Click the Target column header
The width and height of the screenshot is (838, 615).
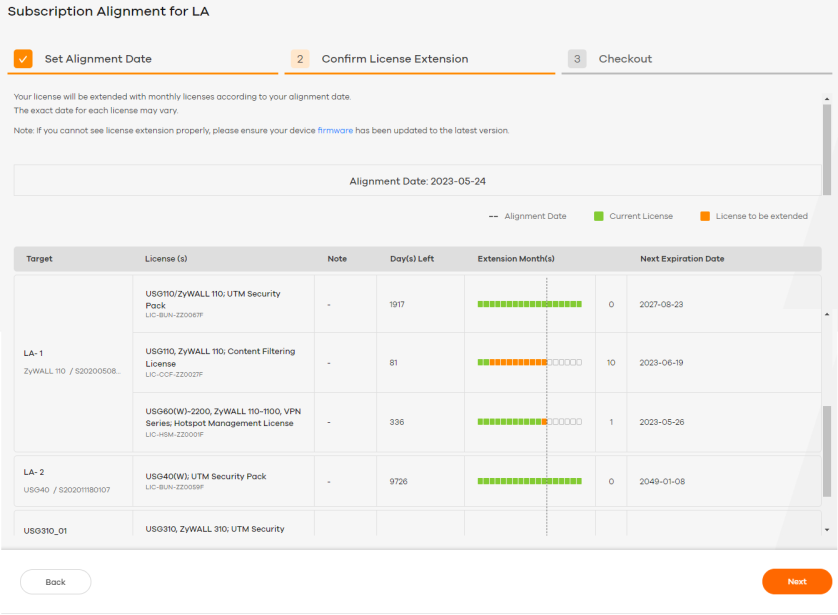coord(39,259)
